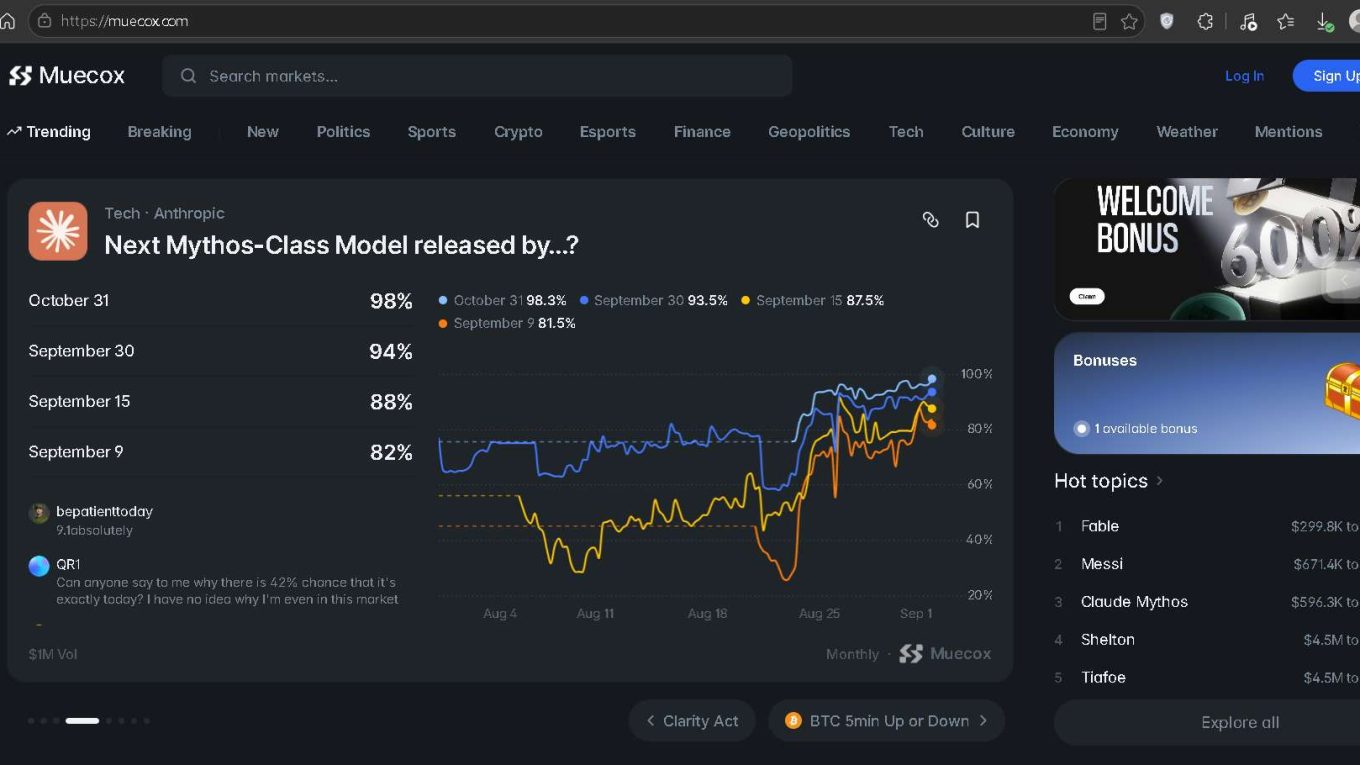Open the tracking protection shield icon
This screenshot has width=1360, height=765.
pyautogui.click(x=1166, y=21)
